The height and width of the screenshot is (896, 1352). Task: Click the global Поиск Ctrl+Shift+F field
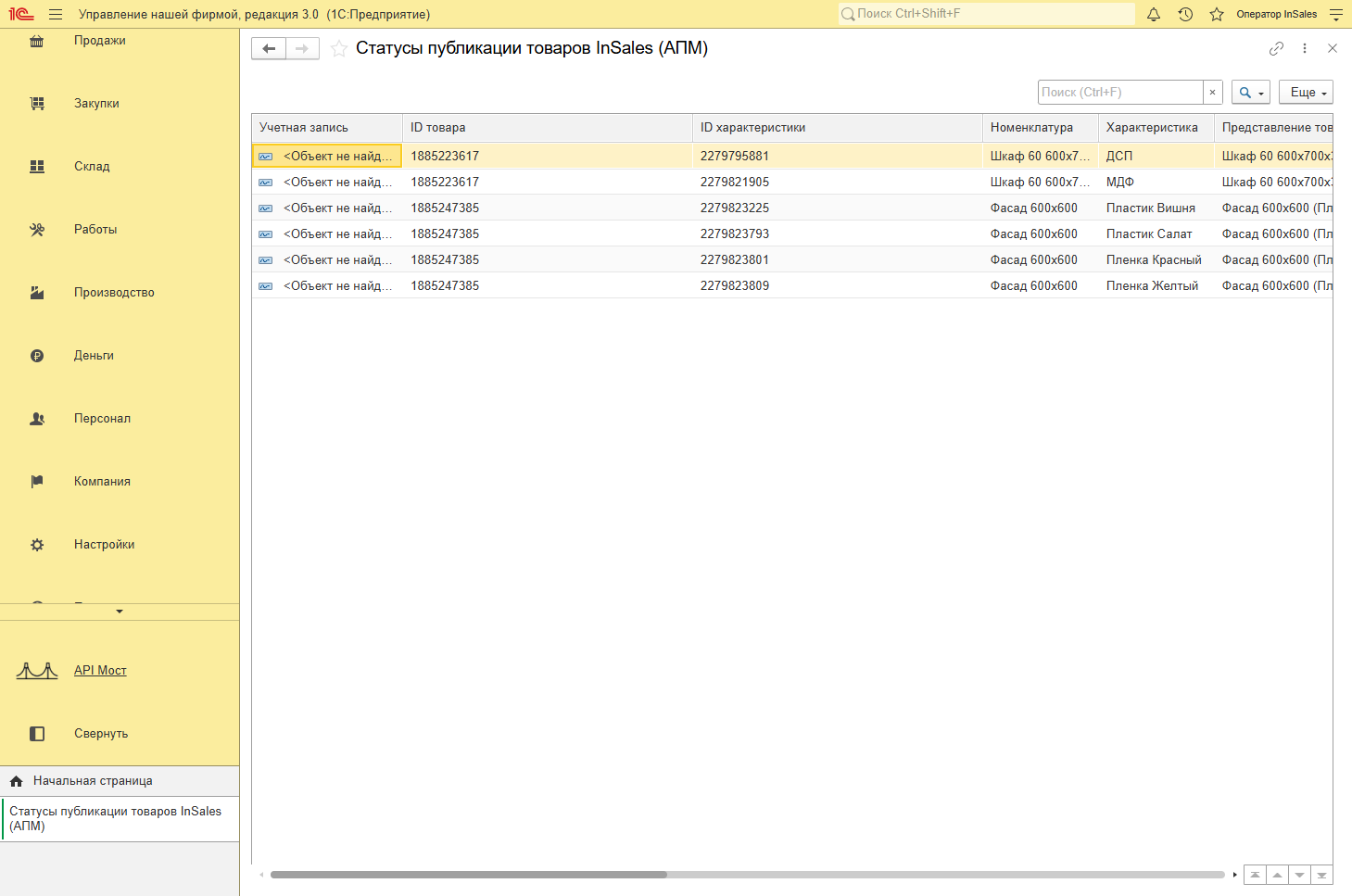(x=986, y=14)
